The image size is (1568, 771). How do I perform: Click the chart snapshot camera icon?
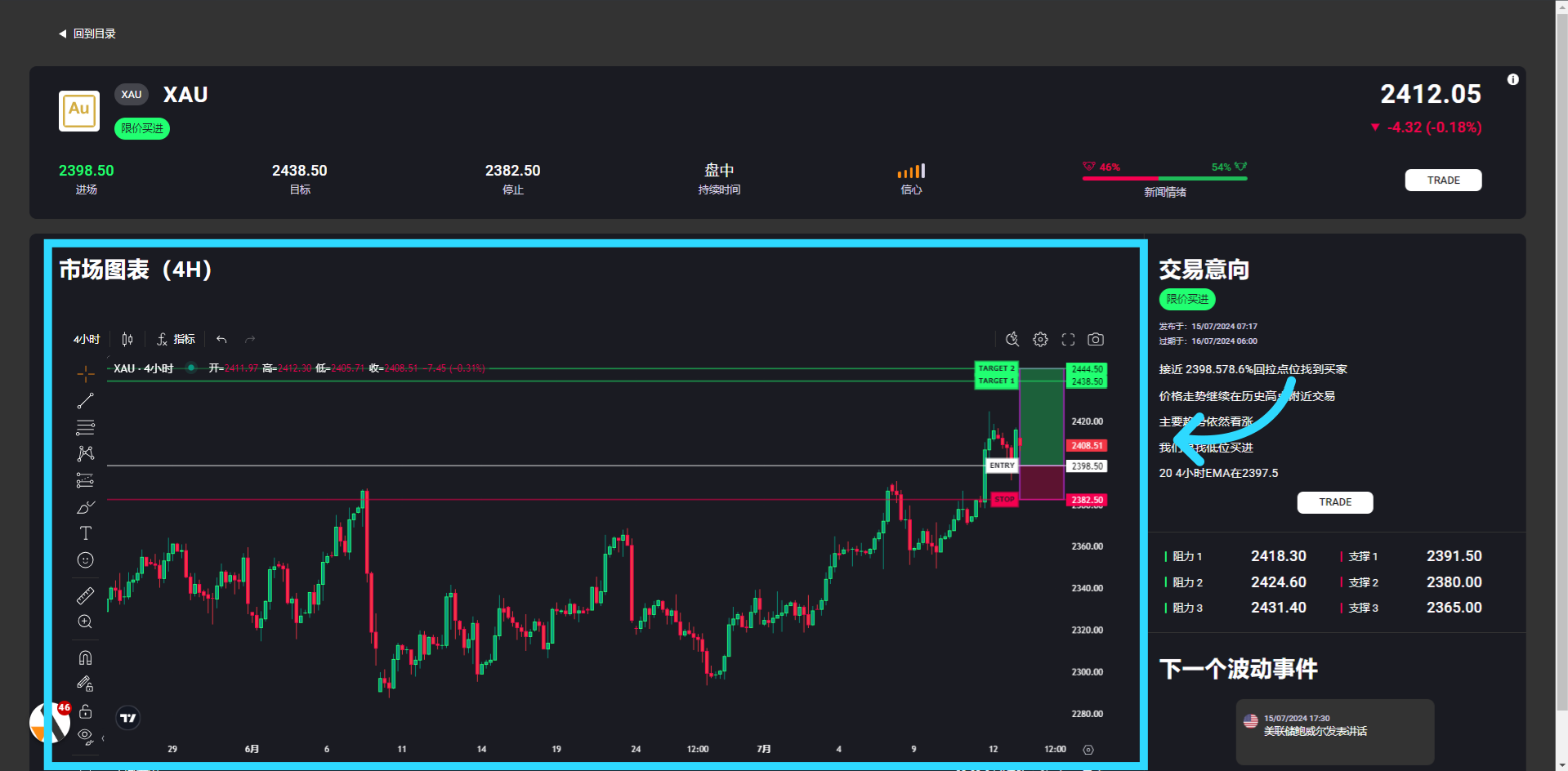click(1096, 339)
